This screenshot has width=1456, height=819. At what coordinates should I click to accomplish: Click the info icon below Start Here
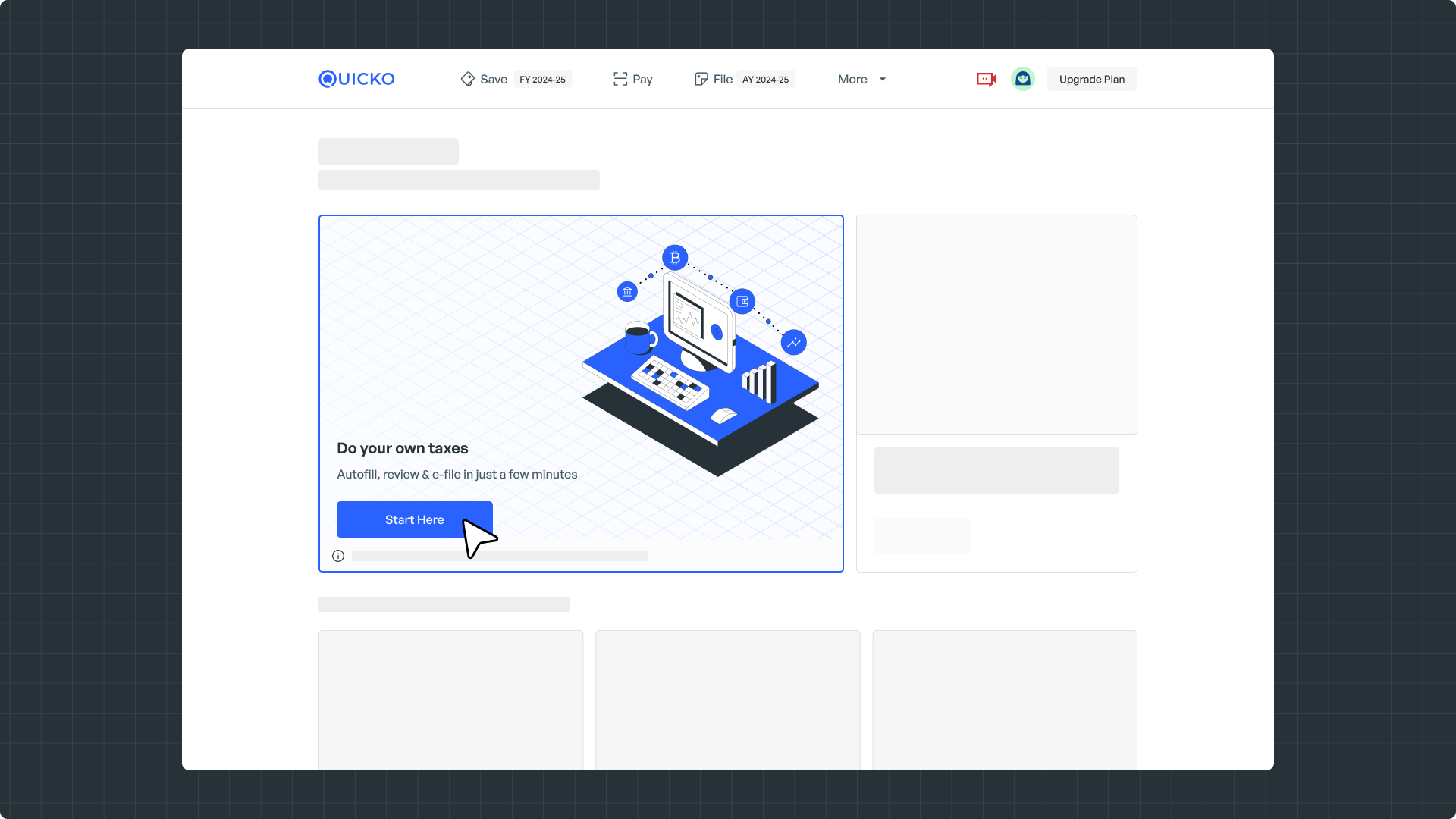pos(338,556)
